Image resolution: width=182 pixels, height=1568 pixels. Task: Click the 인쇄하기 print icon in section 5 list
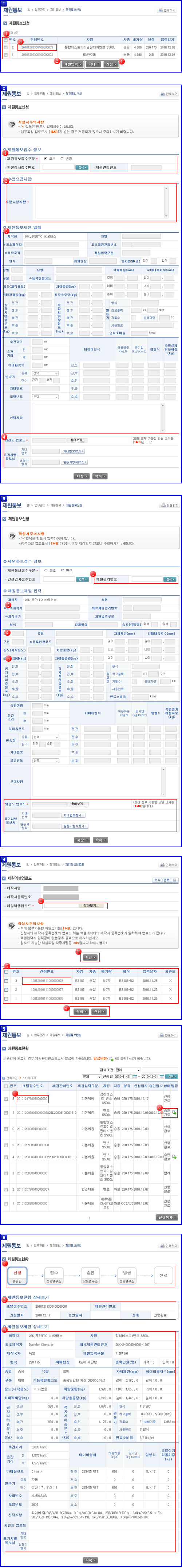[169, 1035]
